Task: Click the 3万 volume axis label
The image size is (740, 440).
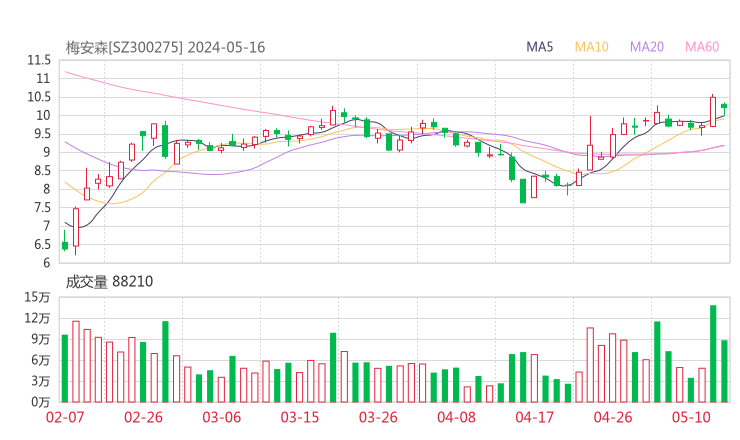Action: point(41,381)
